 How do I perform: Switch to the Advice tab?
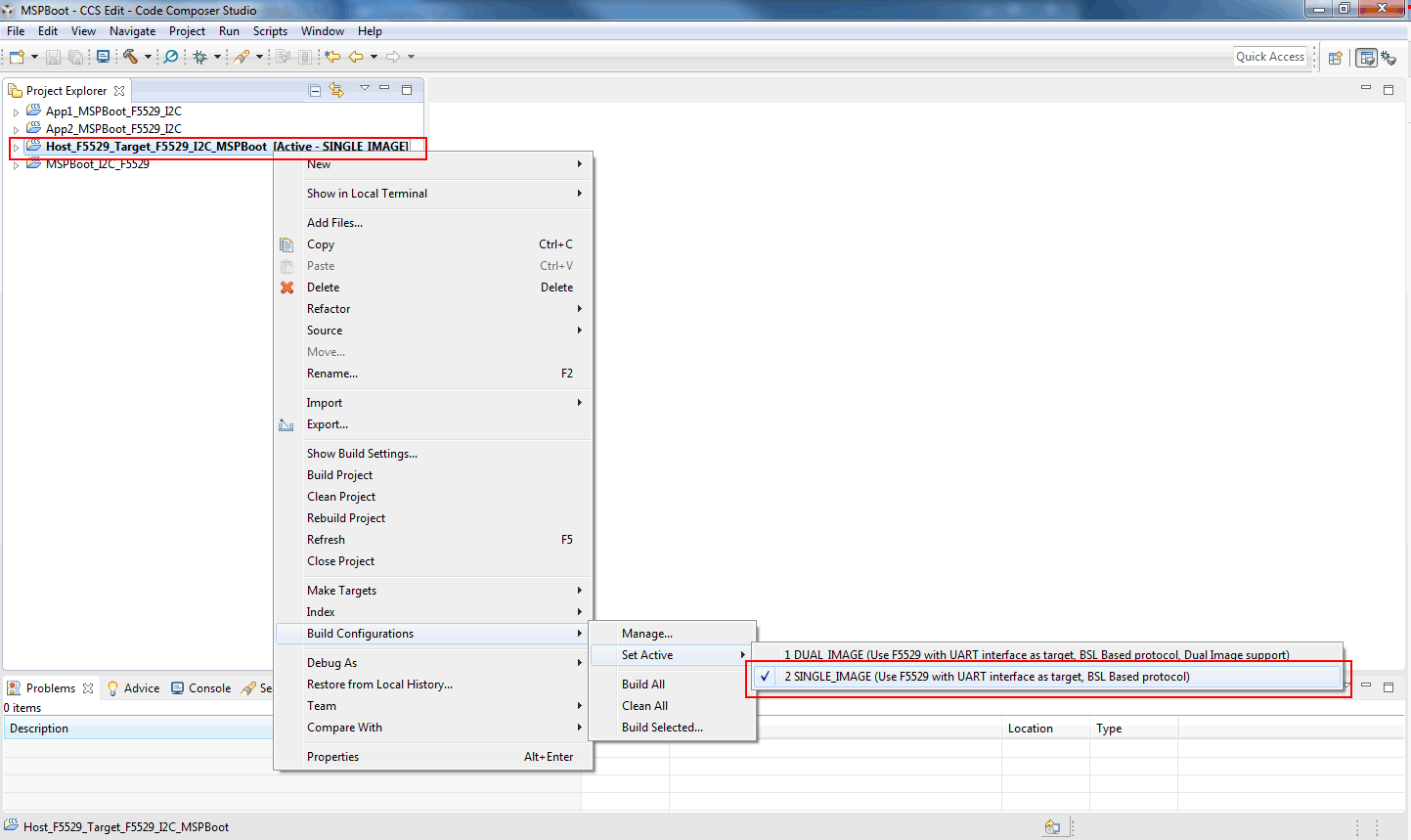(133, 688)
